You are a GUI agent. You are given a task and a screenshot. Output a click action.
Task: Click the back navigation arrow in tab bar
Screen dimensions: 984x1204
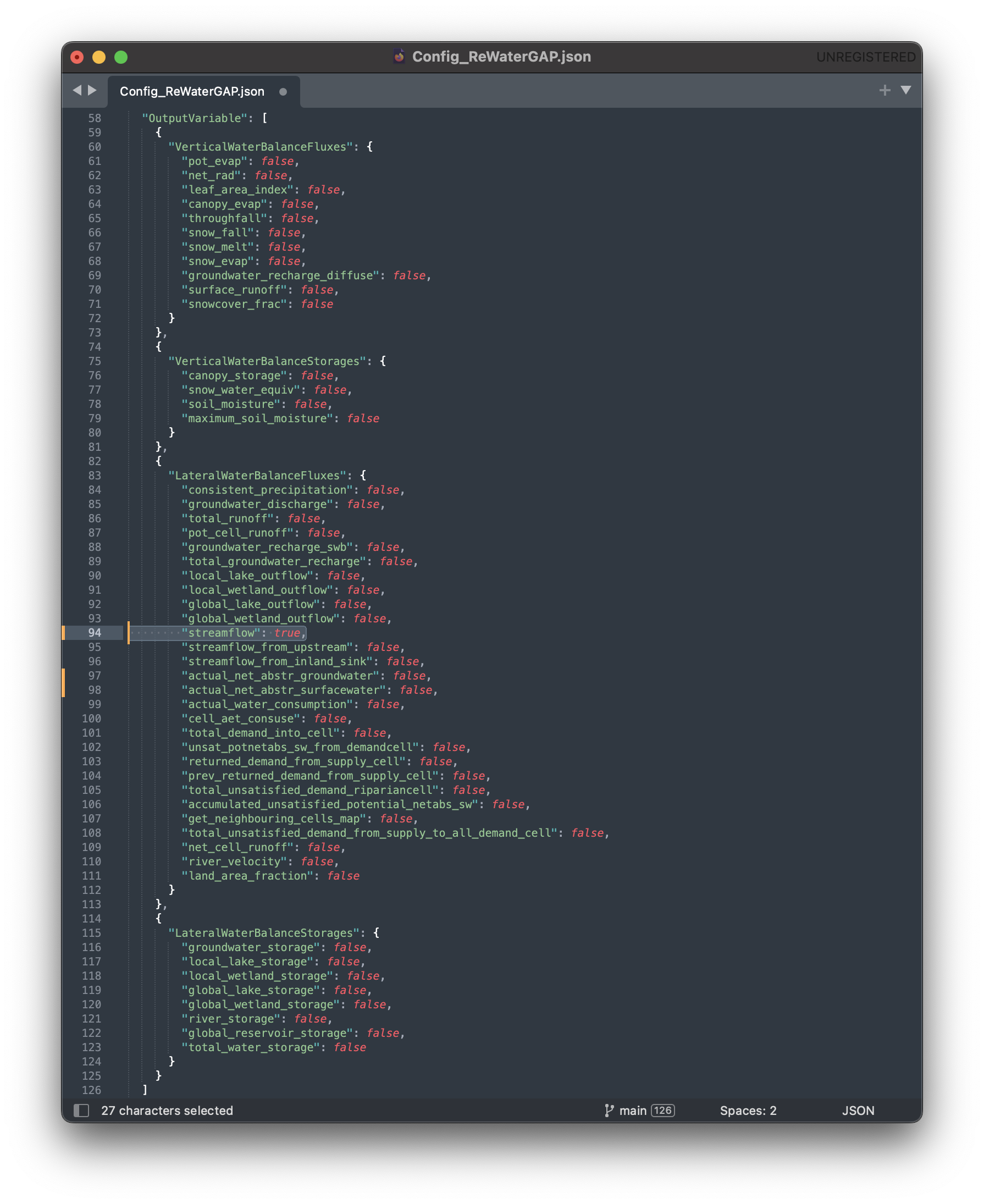pos(77,90)
